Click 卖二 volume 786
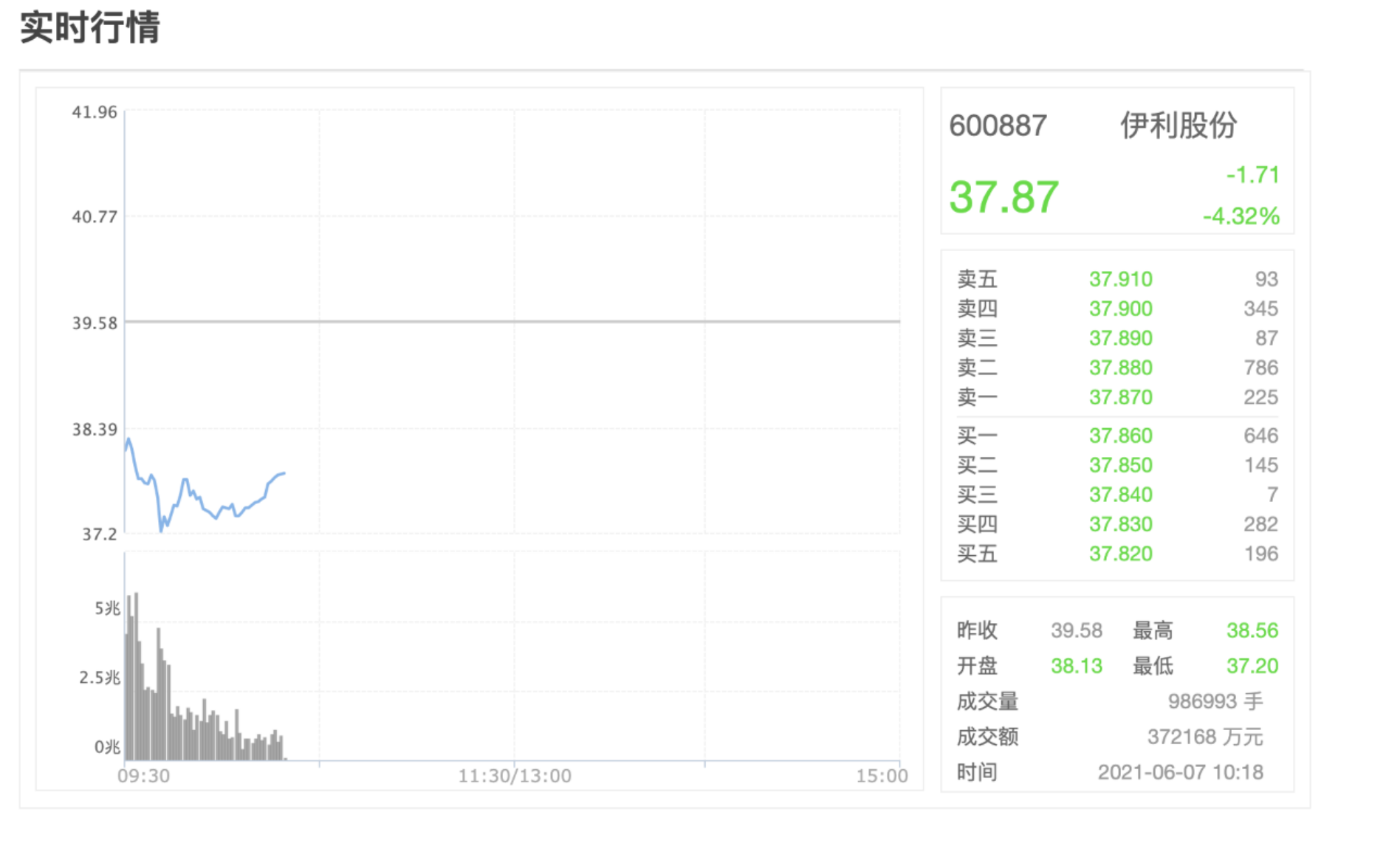Image resolution: width=1400 pixels, height=843 pixels. (x=1260, y=368)
